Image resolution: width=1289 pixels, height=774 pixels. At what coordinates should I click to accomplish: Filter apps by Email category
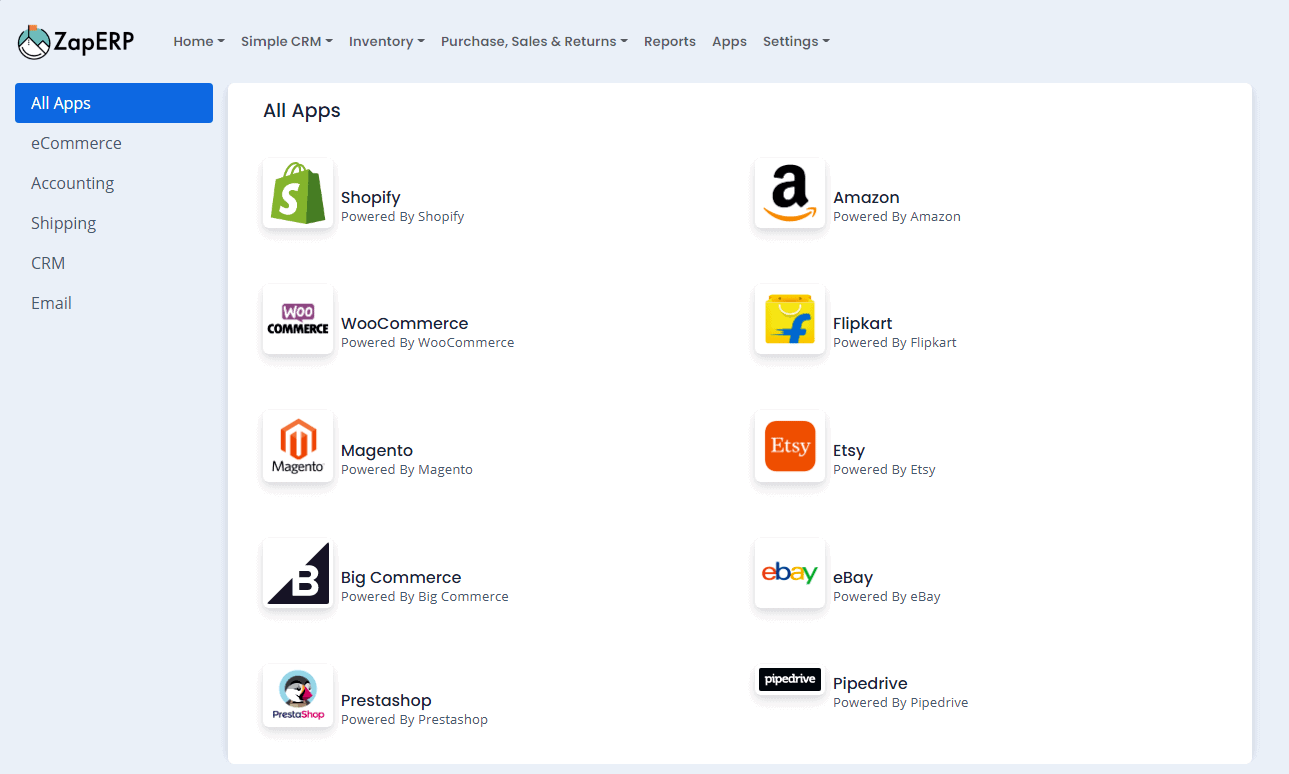[x=114, y=303]
